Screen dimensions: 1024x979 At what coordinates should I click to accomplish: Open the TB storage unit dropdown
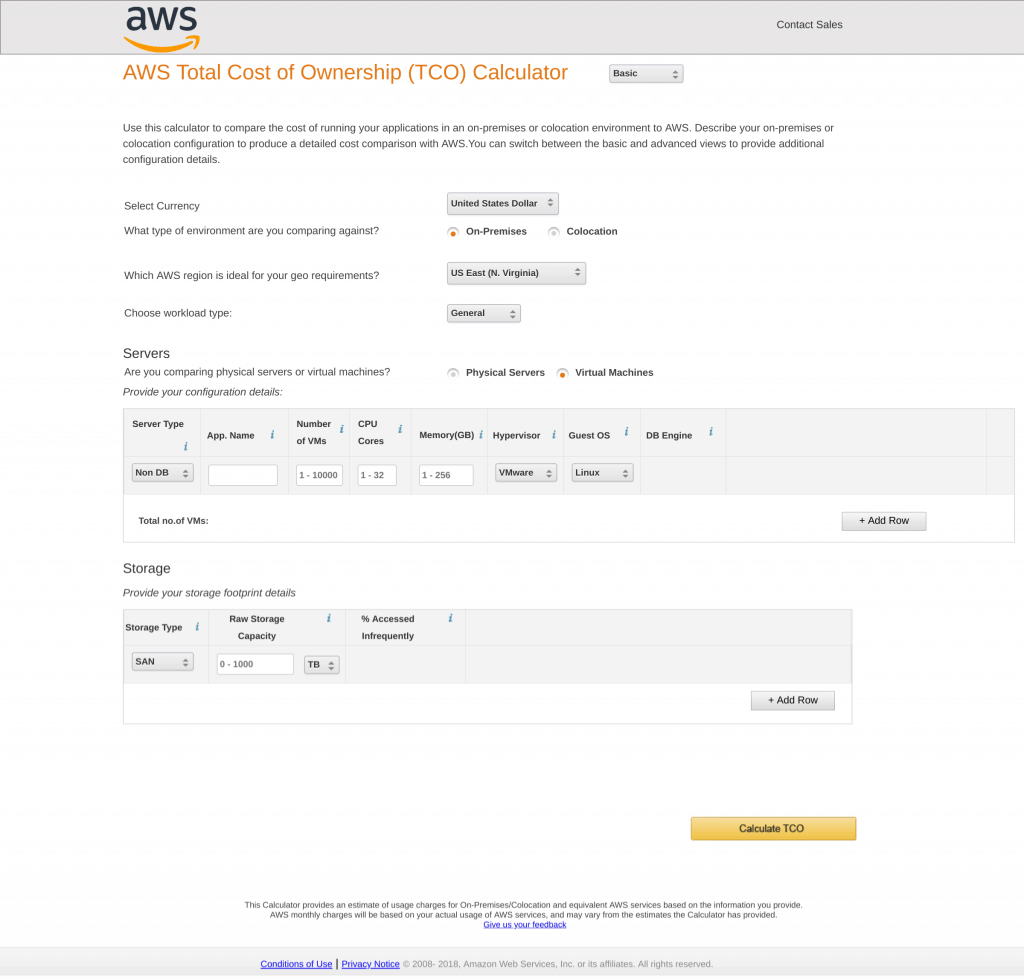[321, 665]
